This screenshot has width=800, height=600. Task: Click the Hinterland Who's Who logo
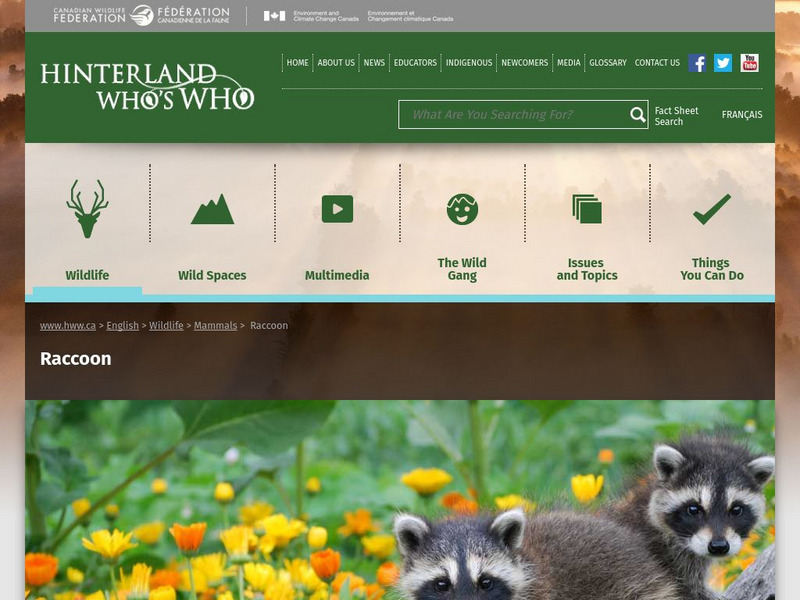(x=147, y=86)
